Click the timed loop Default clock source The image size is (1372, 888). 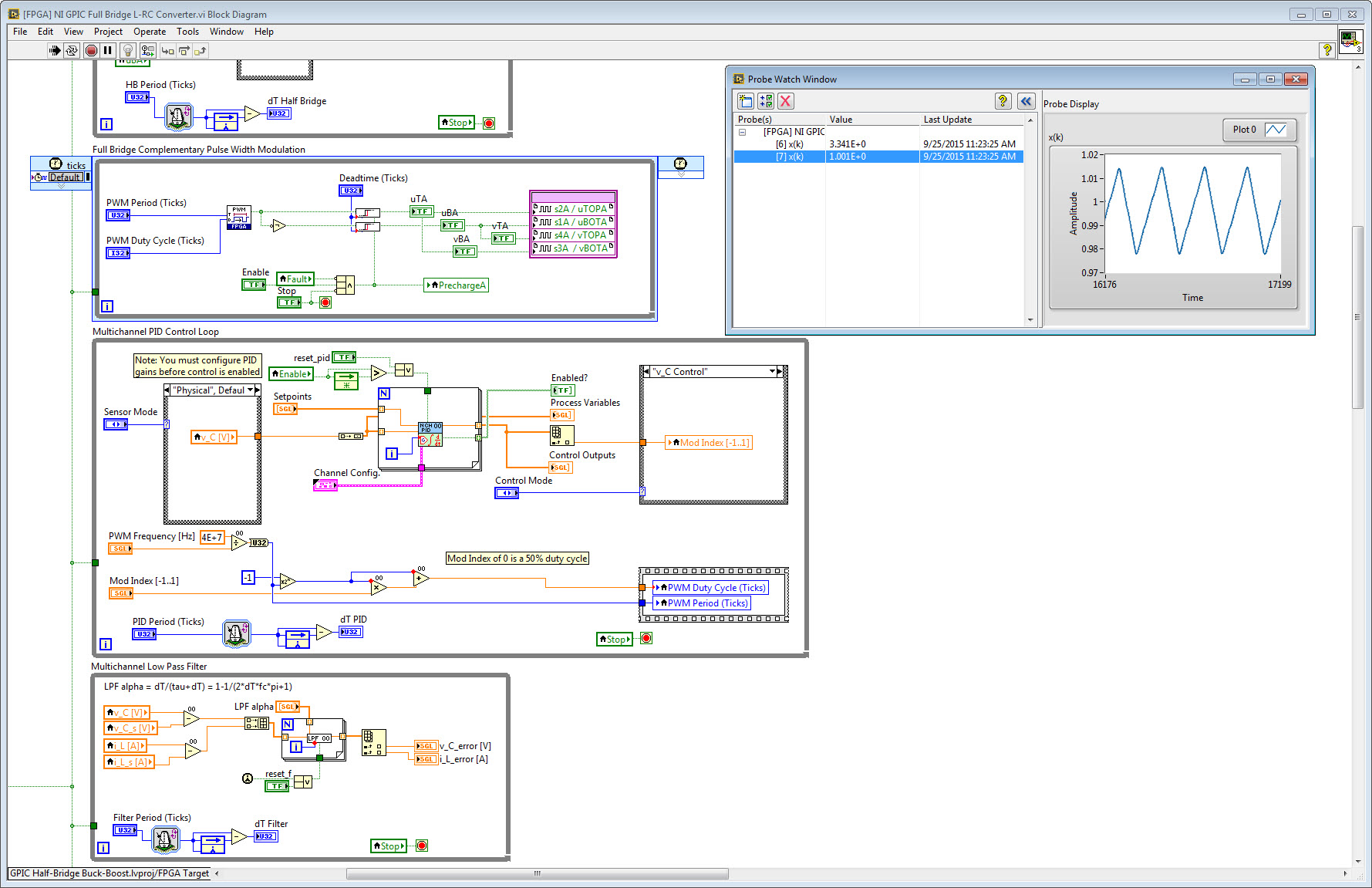pos(65,177)
